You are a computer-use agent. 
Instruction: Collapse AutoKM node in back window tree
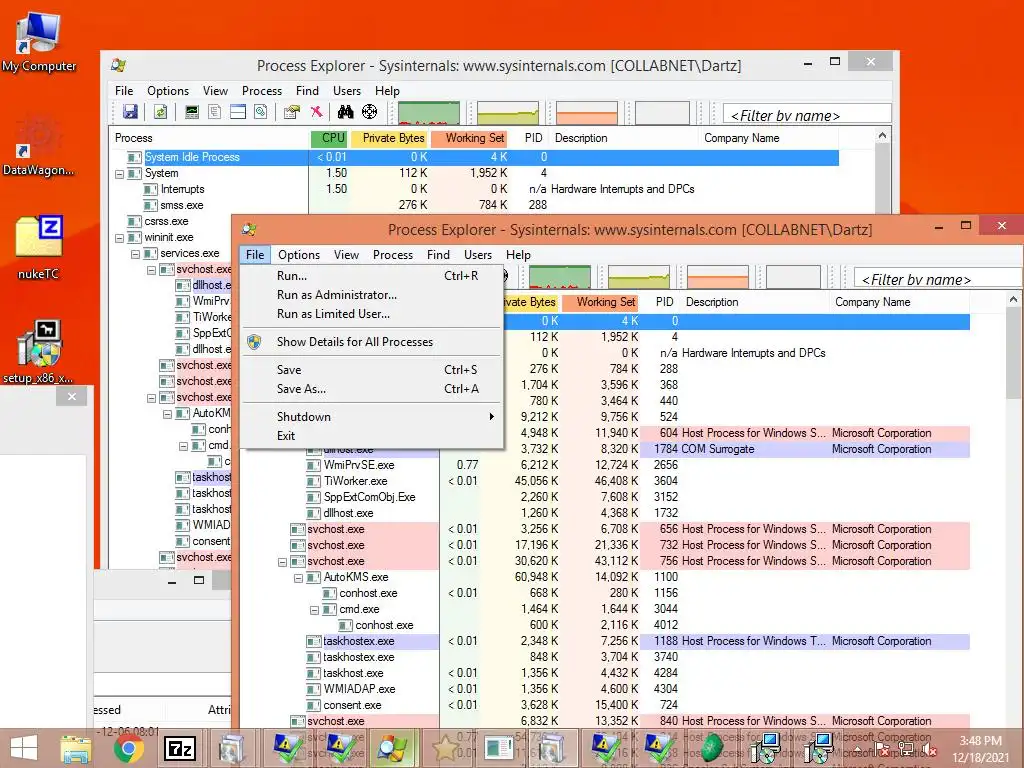click(x=167, y=413)
